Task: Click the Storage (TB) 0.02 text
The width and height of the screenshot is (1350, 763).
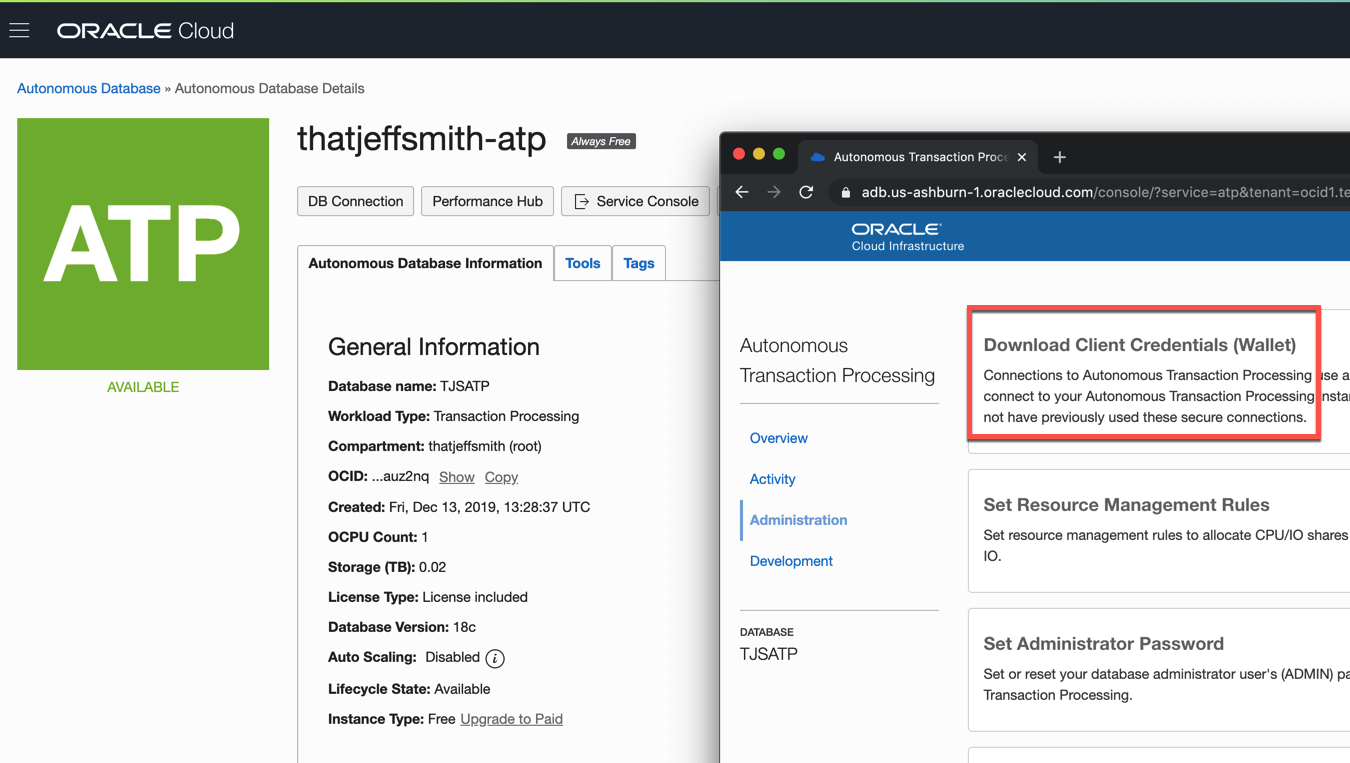Action: [387, 567]
